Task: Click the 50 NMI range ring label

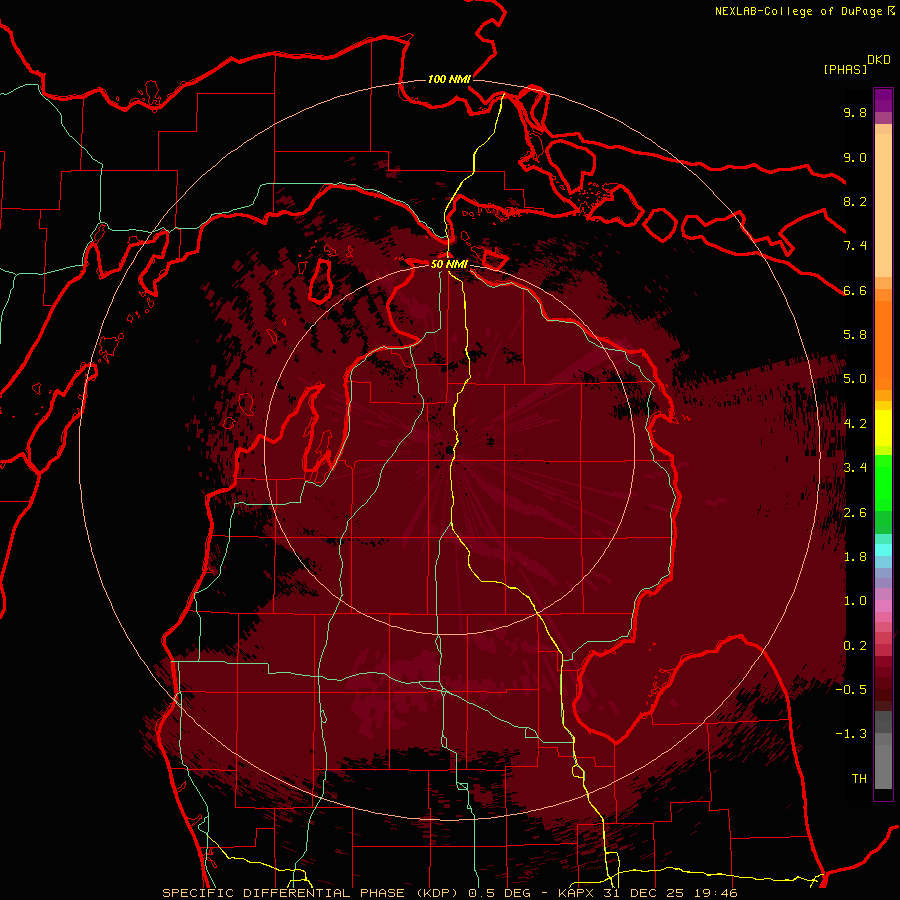Action: (449, 264)
